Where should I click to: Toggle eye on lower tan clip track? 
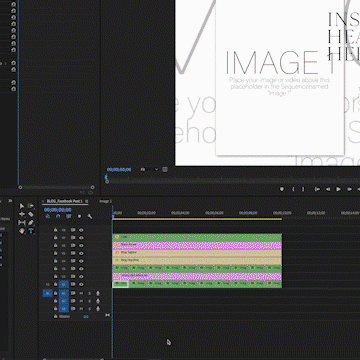[x=81, y=261]
